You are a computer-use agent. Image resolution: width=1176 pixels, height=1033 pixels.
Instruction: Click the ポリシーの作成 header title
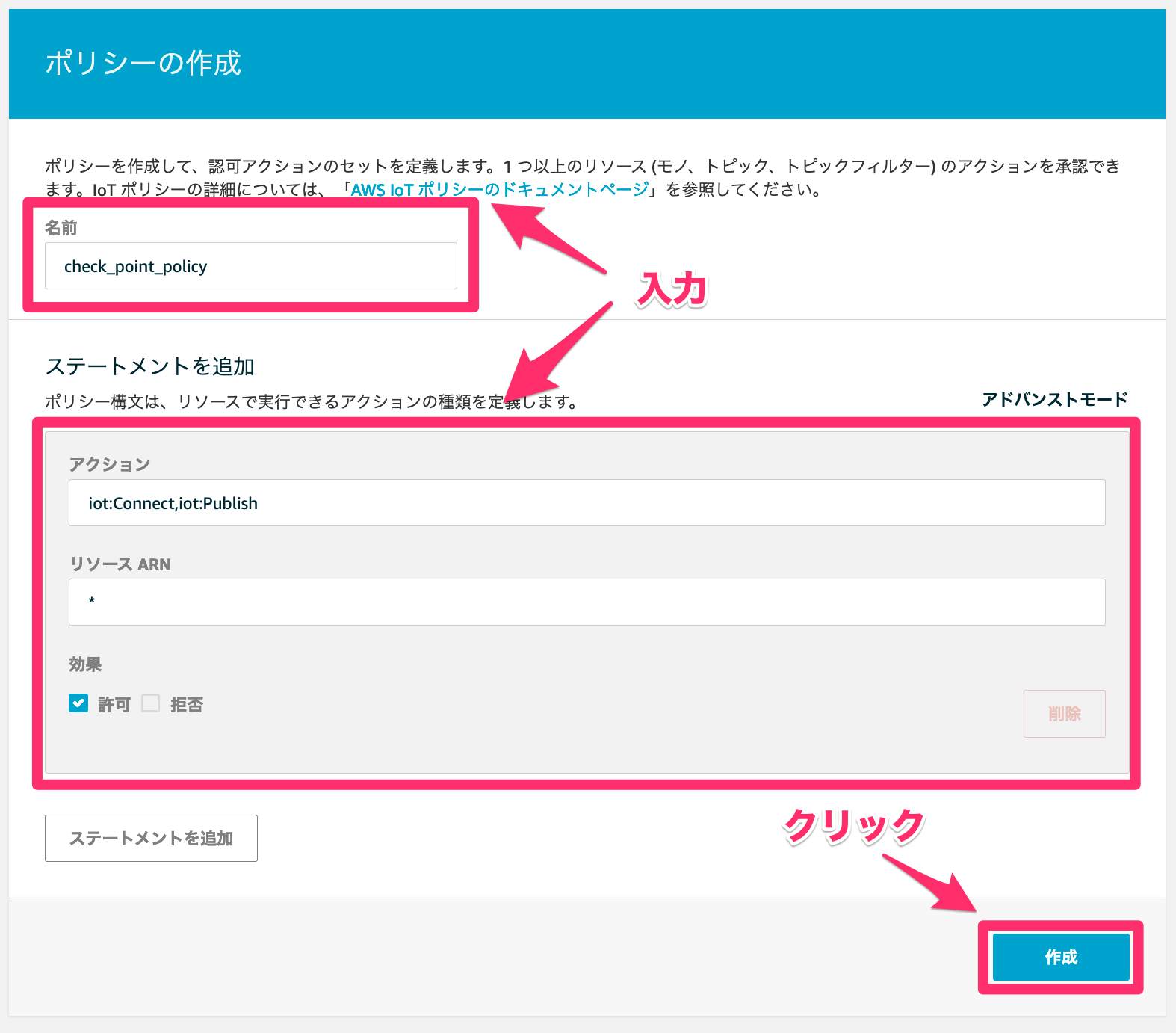pos(143,64)
